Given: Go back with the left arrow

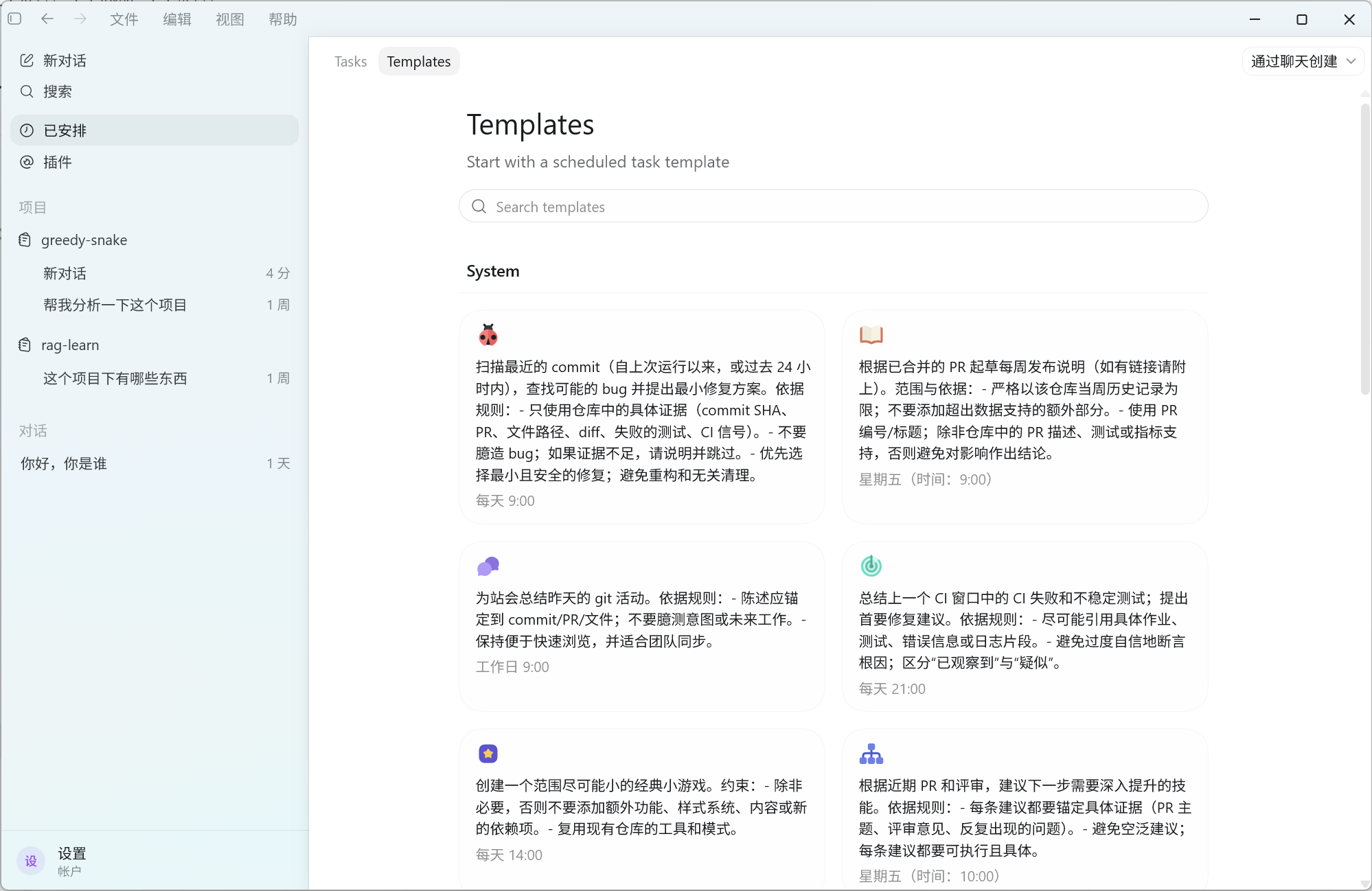Looking at the screenshot, I should pyautogui.click(x=47, y=19).
